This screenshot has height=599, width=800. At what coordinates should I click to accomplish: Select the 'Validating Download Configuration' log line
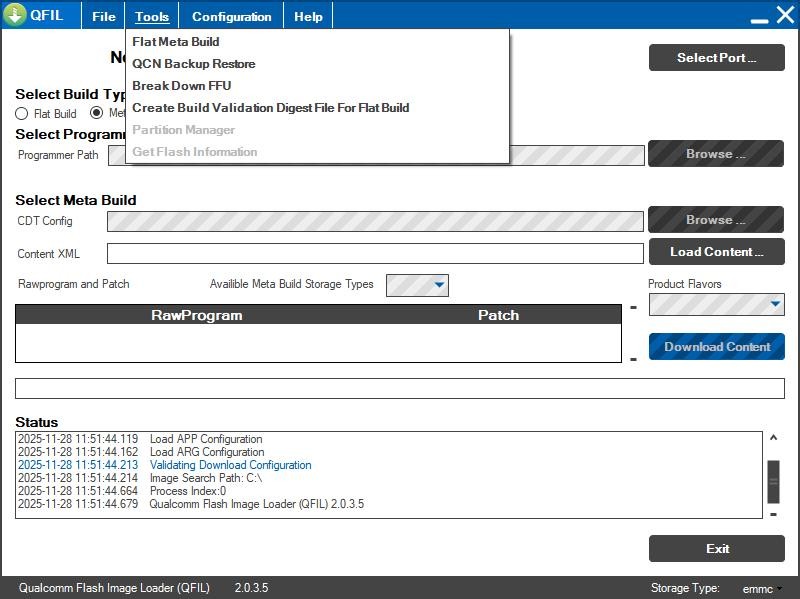click(165, 465)
